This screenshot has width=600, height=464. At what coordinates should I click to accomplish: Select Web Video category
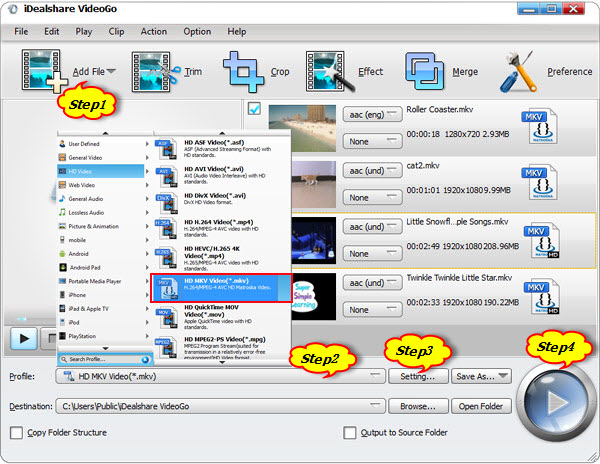(103, 185)
